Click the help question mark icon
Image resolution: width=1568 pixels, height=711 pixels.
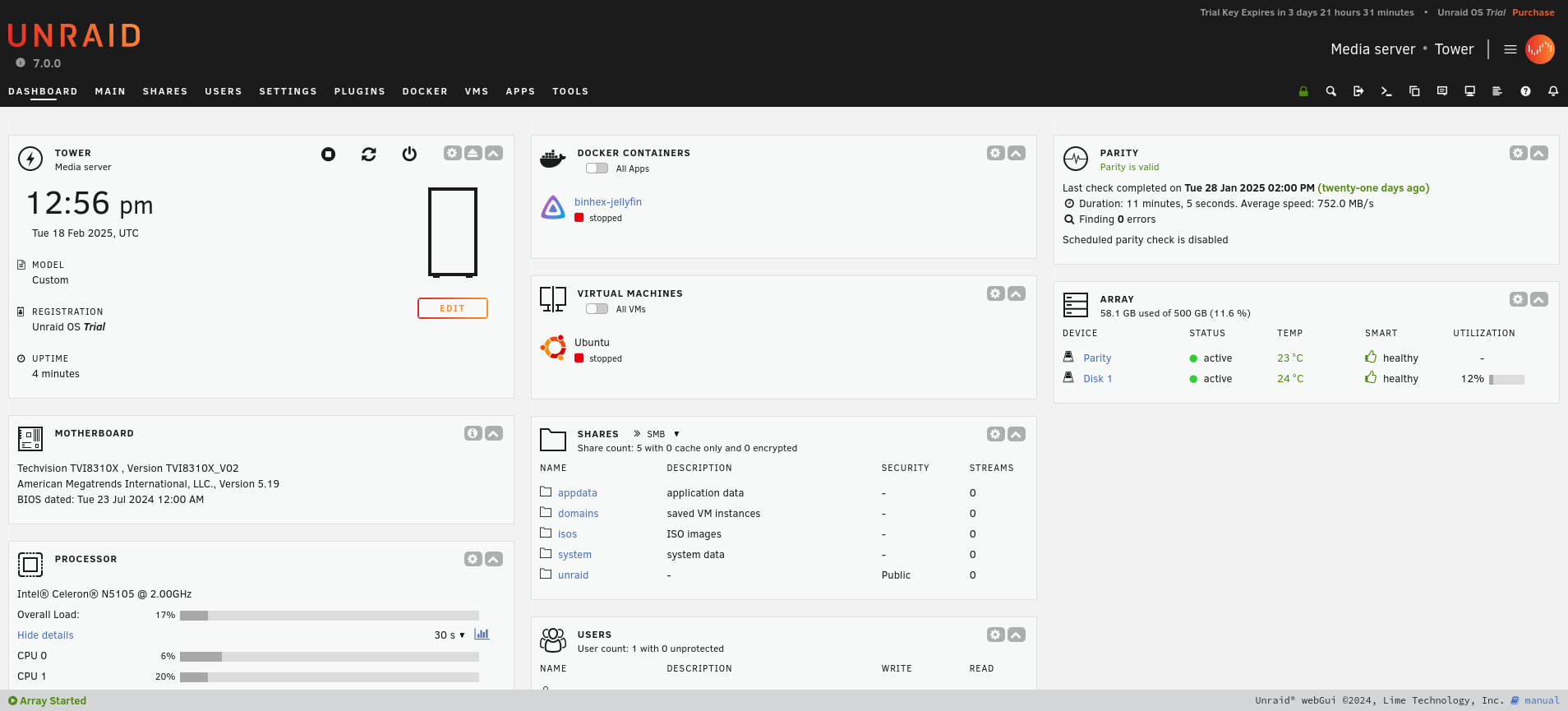pyautogui.click(x=1525, y=91)
